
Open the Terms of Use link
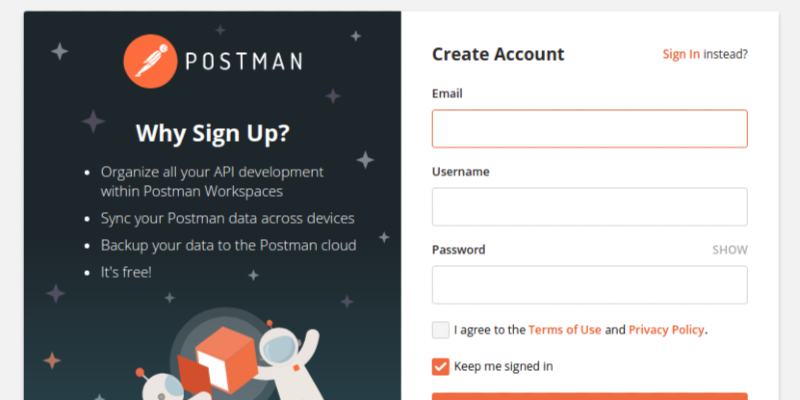coord(565,329)
